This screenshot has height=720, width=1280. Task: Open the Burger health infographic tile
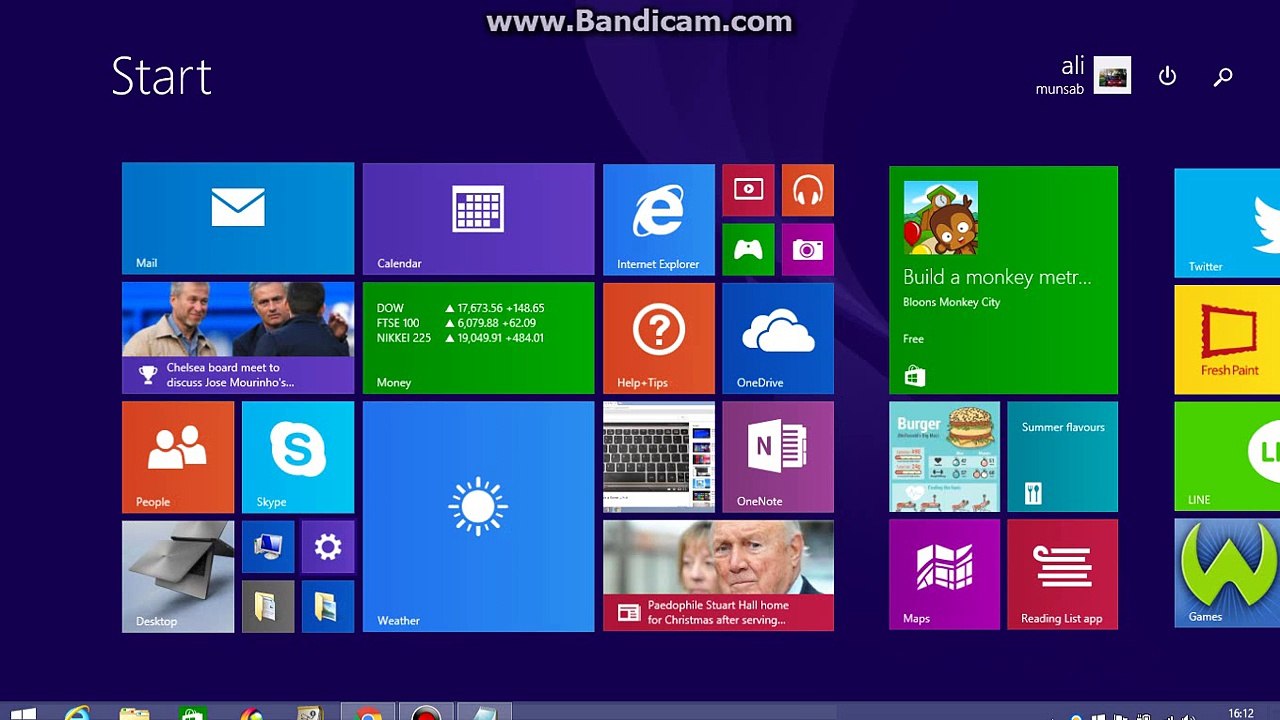pyautogui.click(x=944, y=457)
